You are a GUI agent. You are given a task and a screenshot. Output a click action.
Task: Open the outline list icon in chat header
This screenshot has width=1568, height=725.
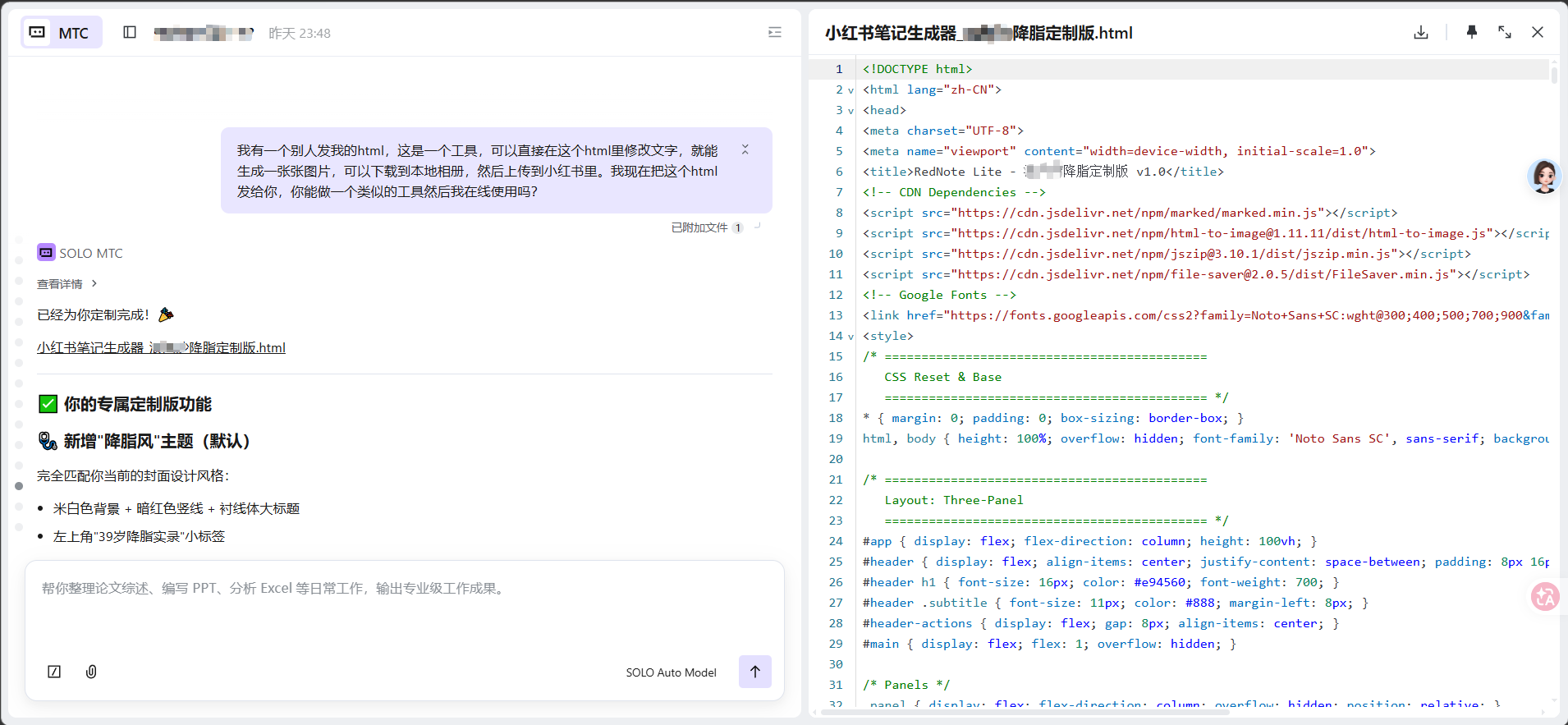coord(774,32)
